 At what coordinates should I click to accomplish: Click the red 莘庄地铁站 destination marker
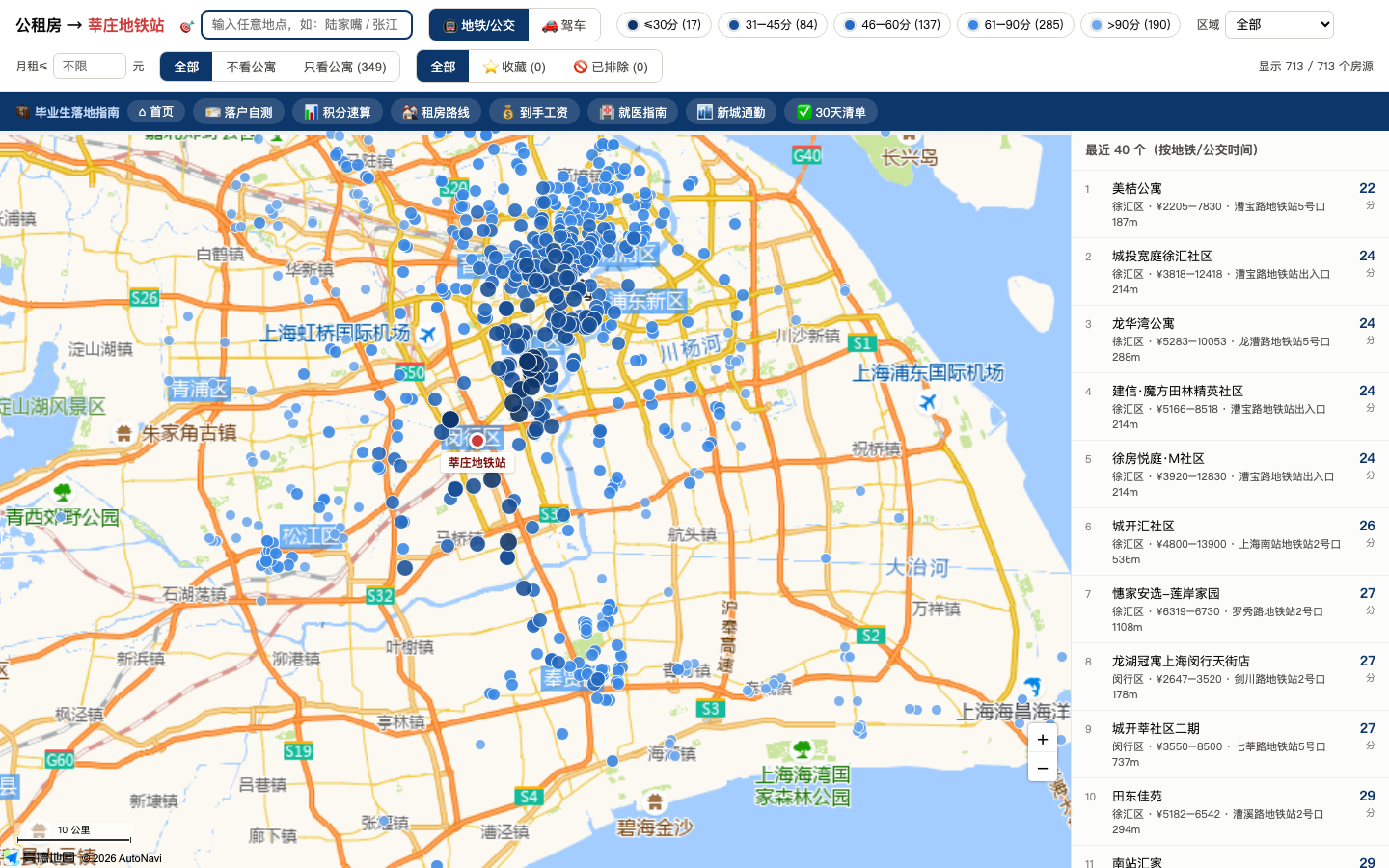(477, 441)
